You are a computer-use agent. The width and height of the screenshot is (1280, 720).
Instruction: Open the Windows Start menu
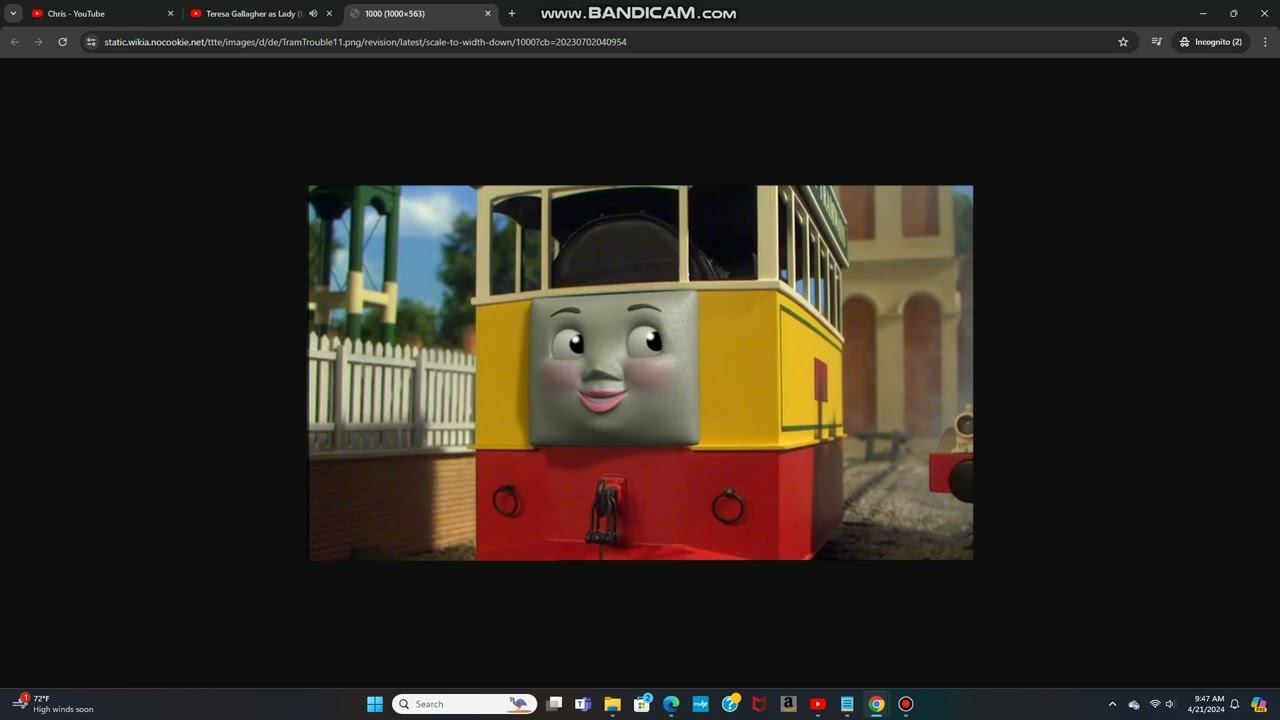pyautogui.click(x=375, y=704)
